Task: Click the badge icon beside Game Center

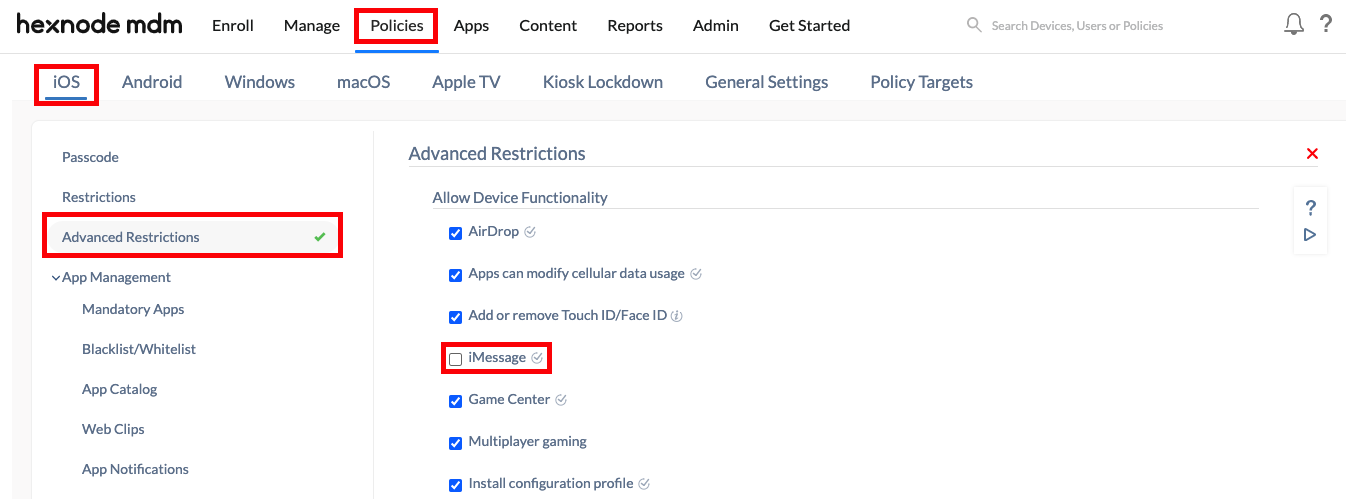Action: (561, 400)
